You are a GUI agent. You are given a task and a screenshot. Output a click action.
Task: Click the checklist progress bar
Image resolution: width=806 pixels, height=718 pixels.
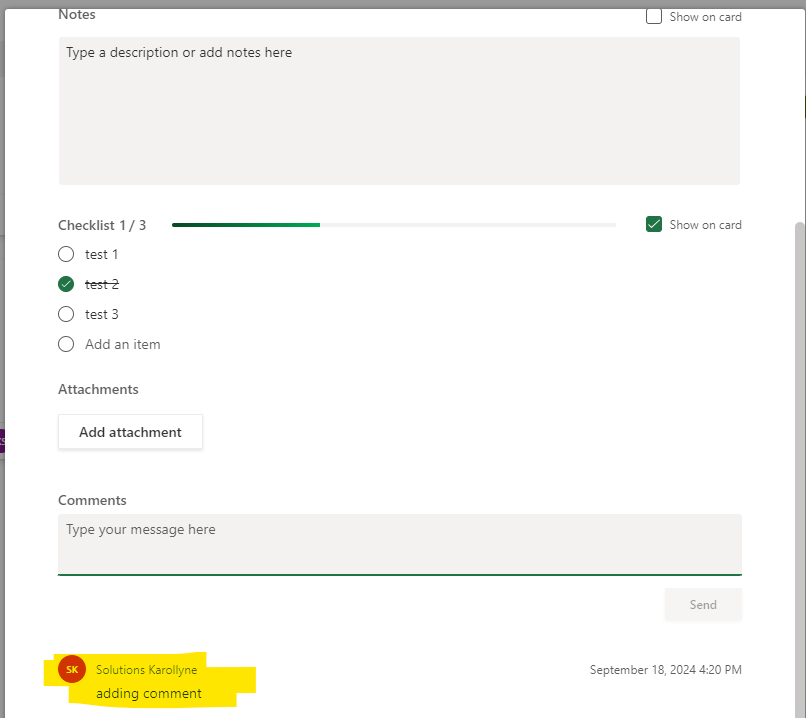(x=394, y=225)
